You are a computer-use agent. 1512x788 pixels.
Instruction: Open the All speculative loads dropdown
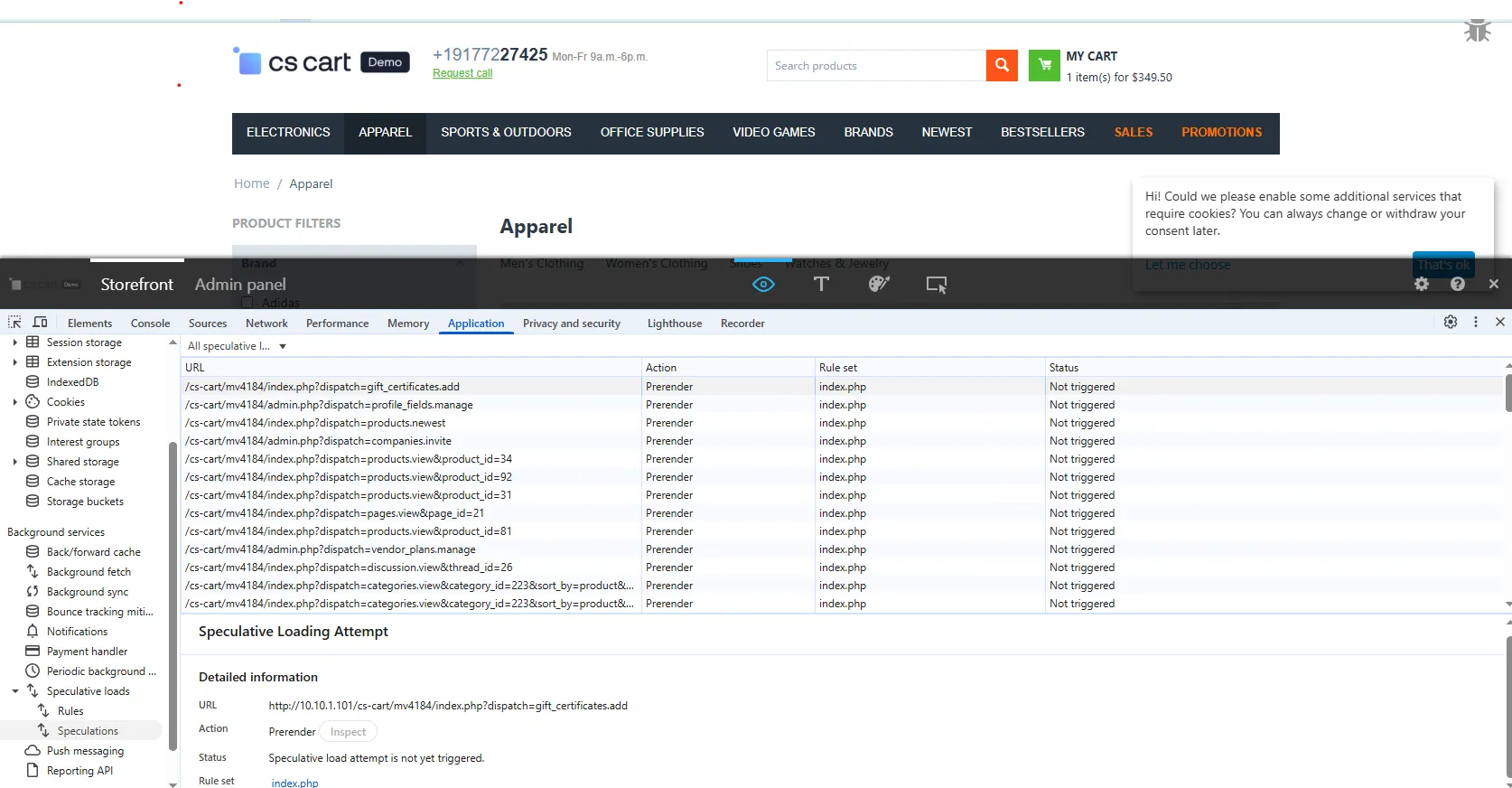(x=237, y=346)
